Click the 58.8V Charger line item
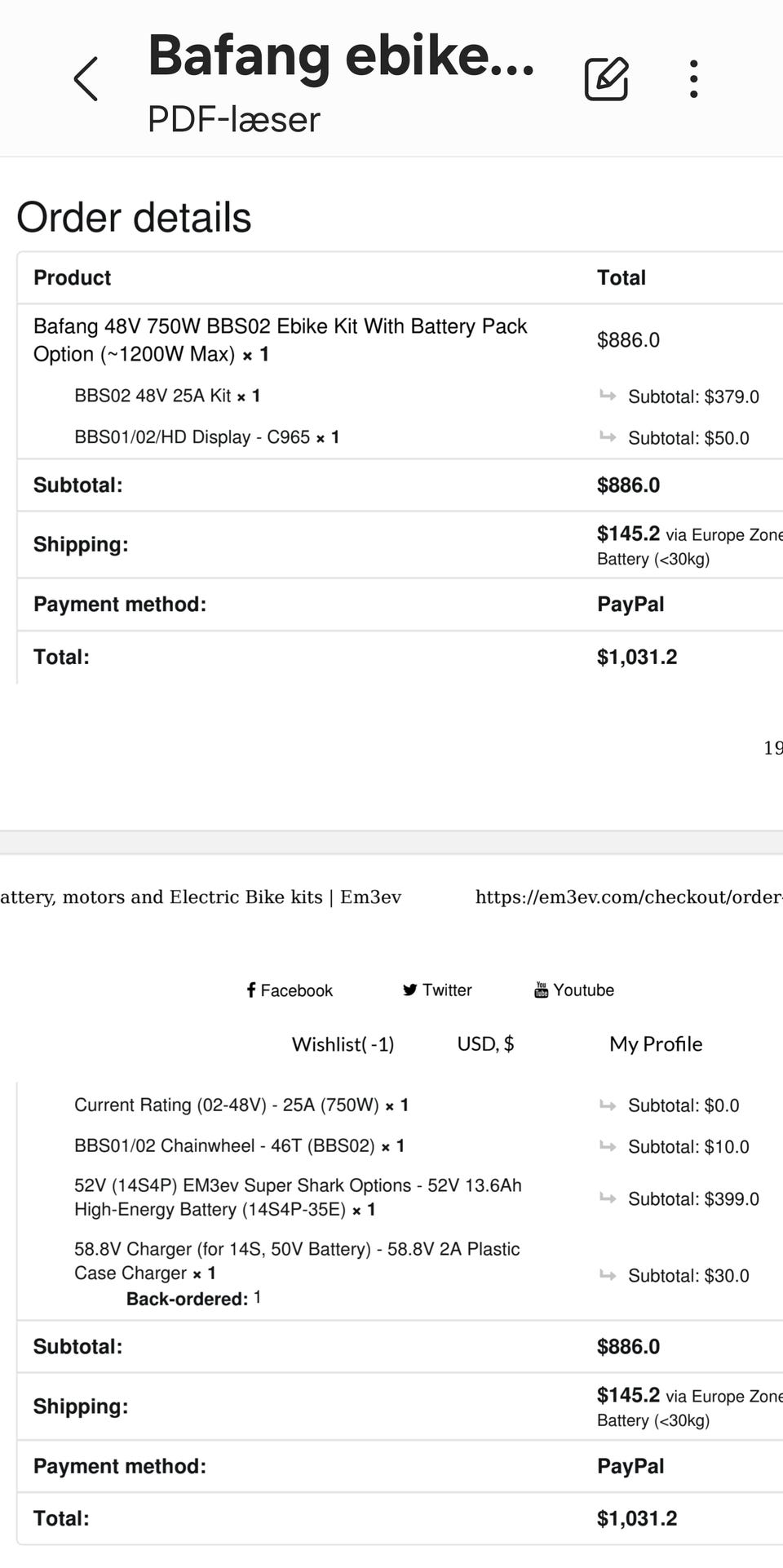 [x=297, y=1260]
